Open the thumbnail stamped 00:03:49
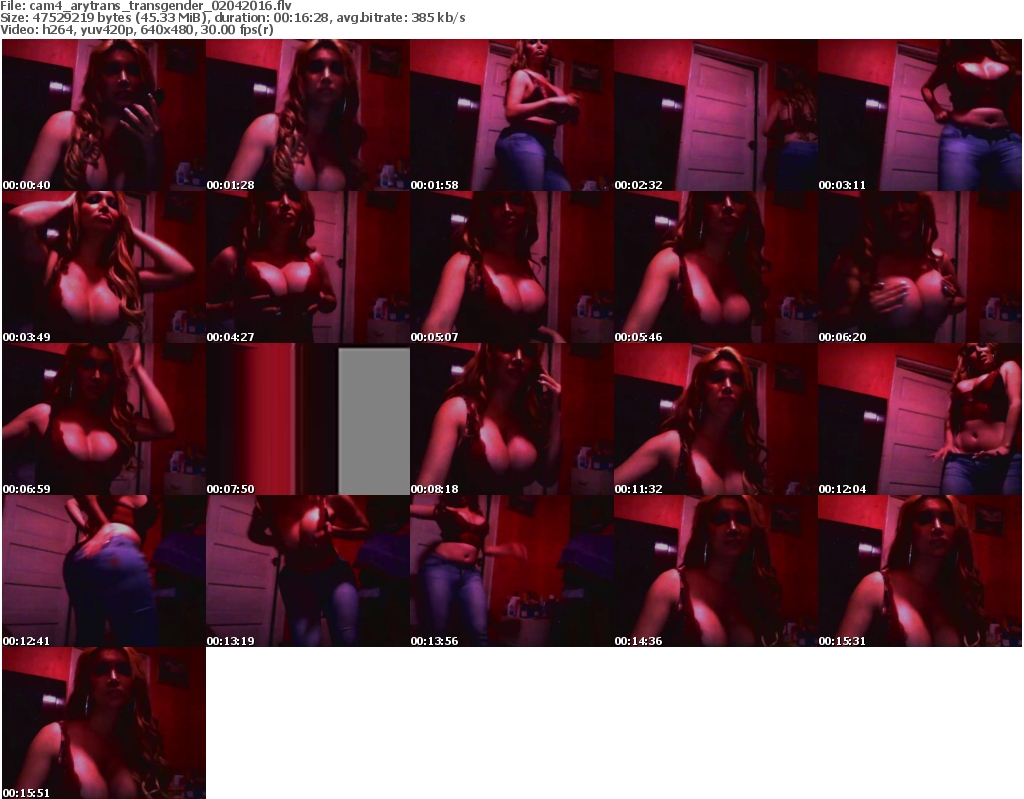The height and width of the screenshot is (799, 1024). point(104,267)
